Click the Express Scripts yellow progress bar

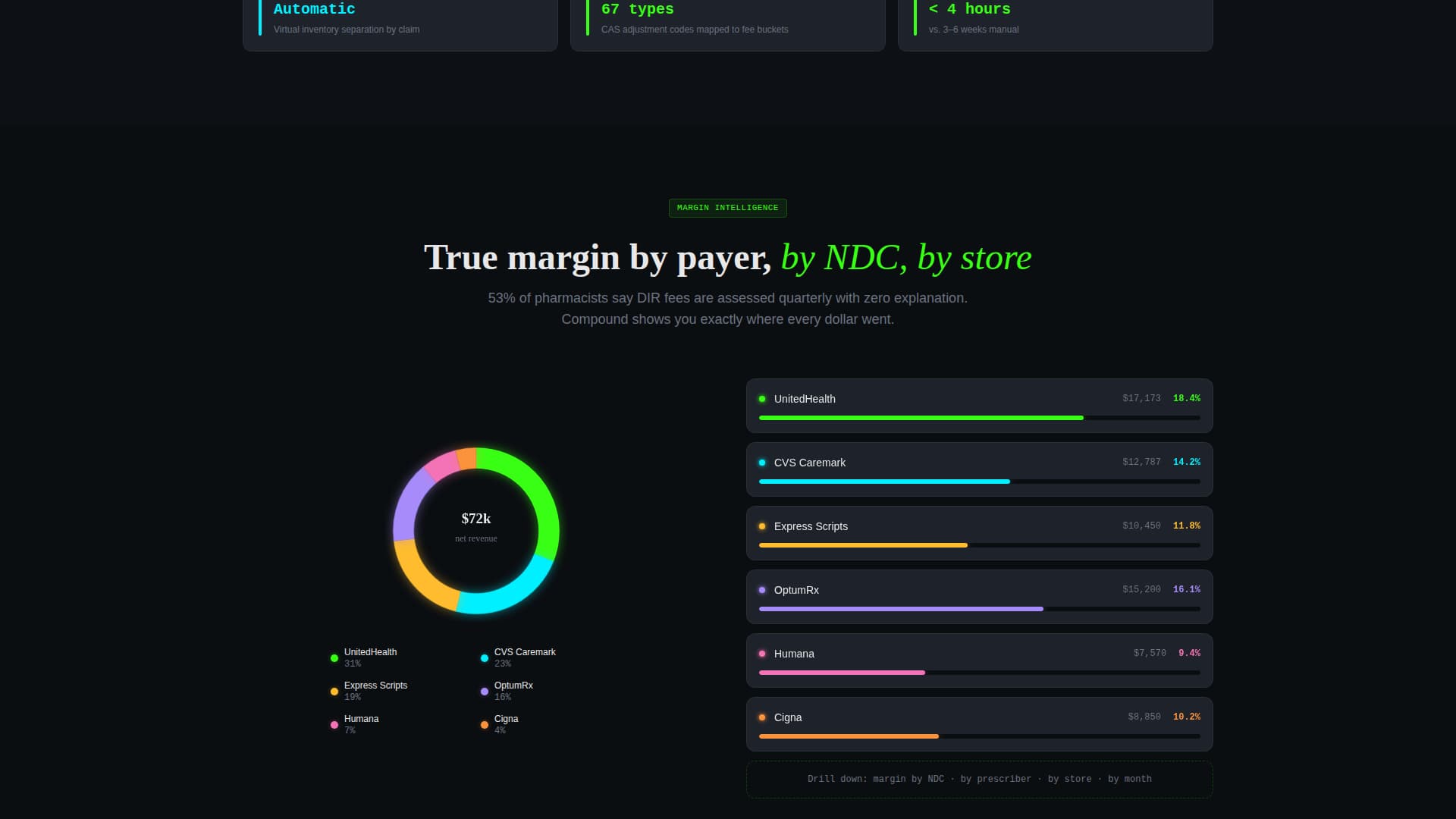tap(863, 545)
